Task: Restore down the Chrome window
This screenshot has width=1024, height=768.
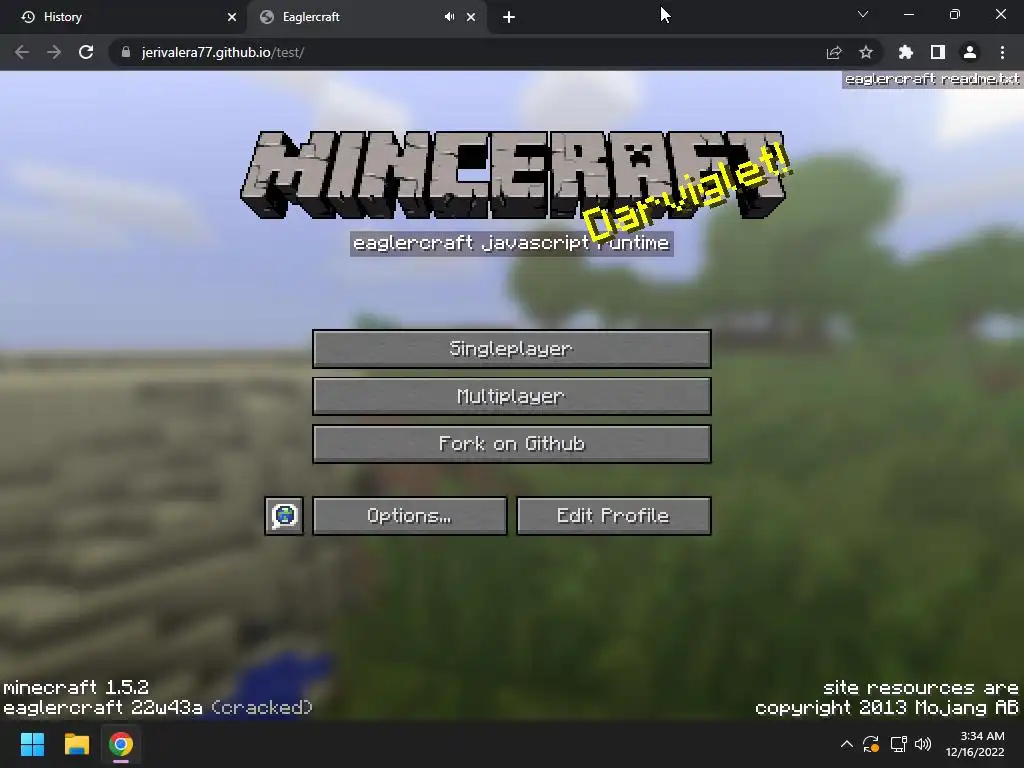Action: 955,14
